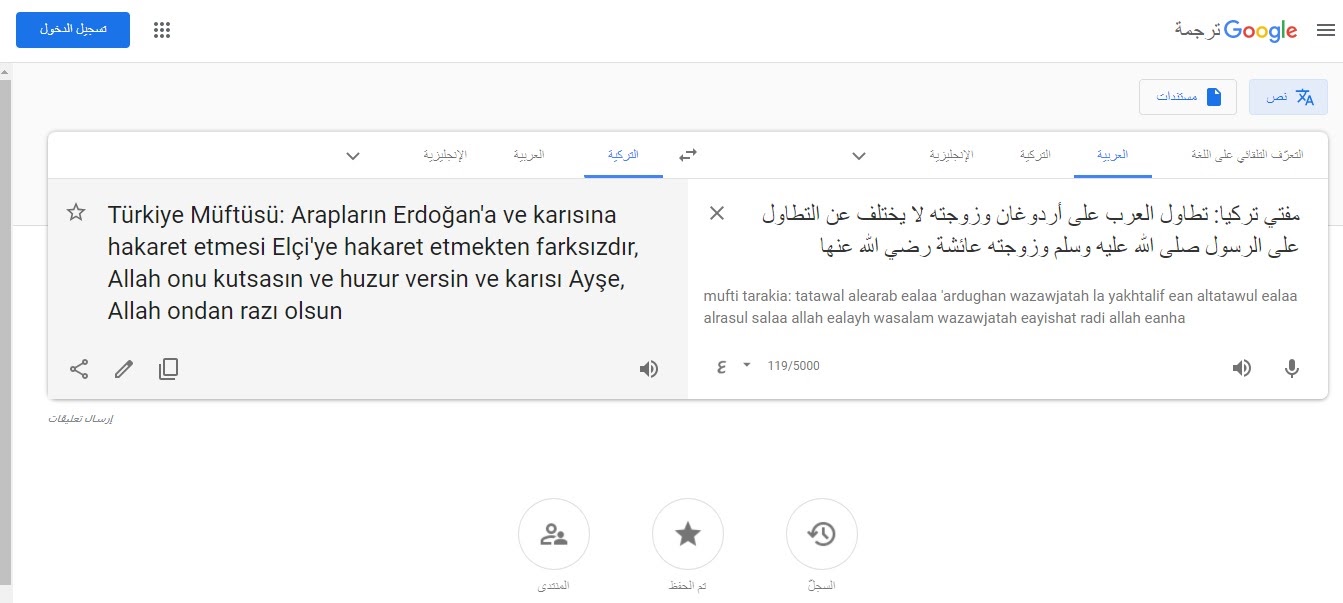Select التركية as the source language tab
This screenshot has width=1343, height=603.
[x=1035, y=155]
